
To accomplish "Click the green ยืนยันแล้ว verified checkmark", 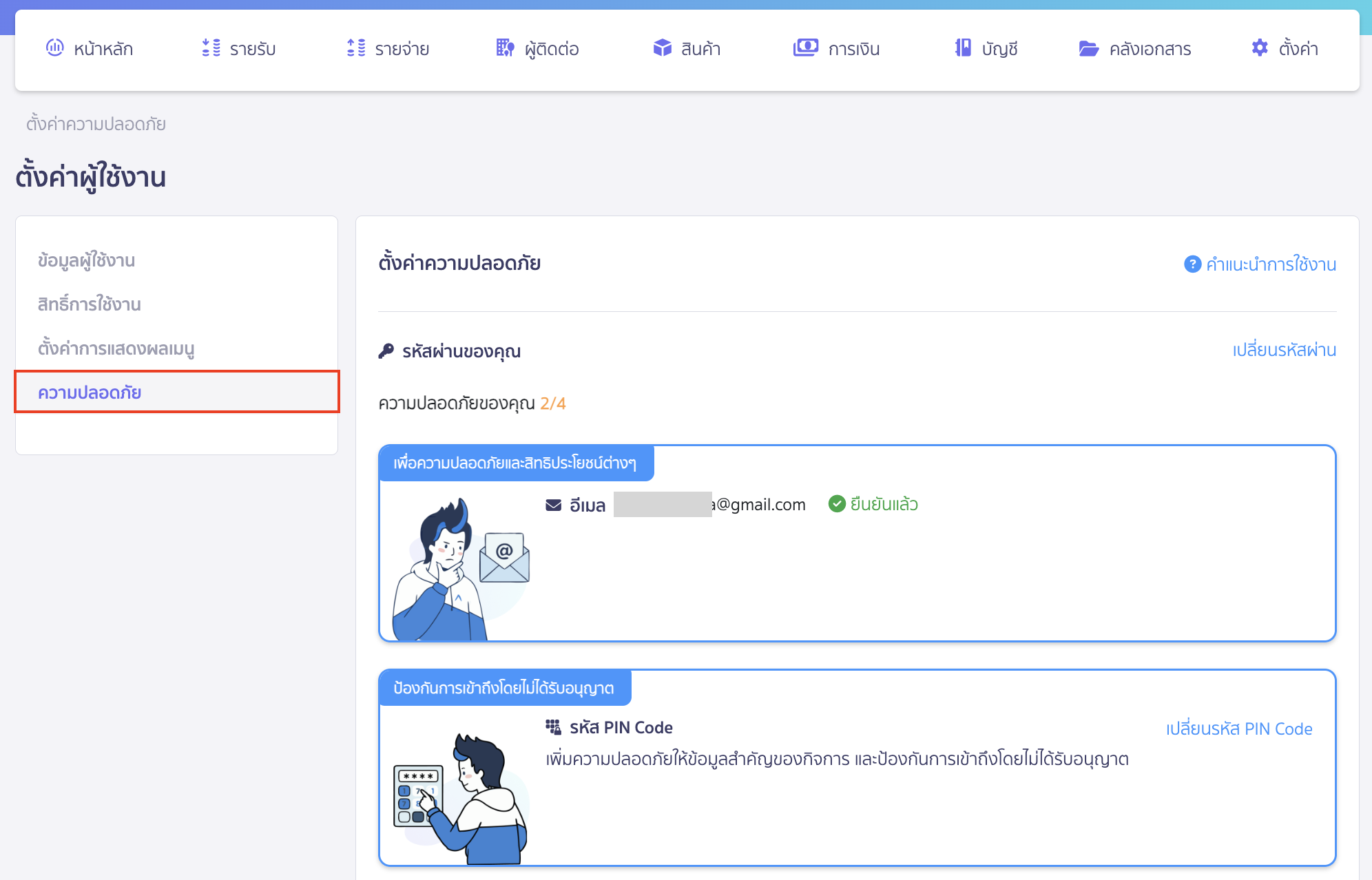I will point(836,503).
